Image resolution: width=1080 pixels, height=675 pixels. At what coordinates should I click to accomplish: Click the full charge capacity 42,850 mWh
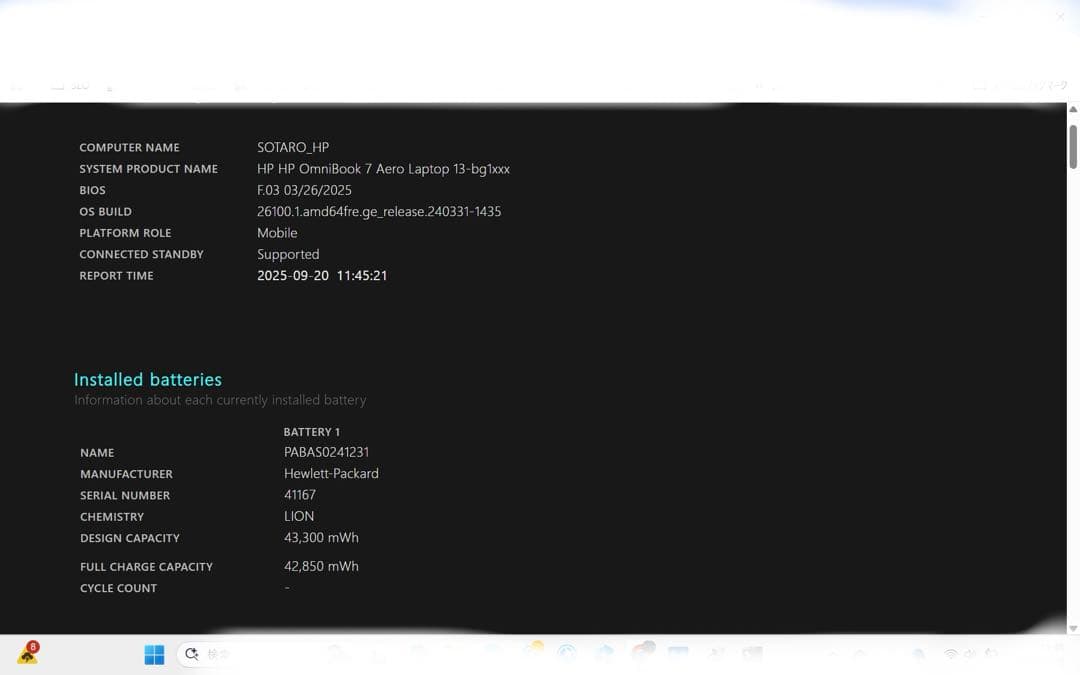(x=321, y=566)
